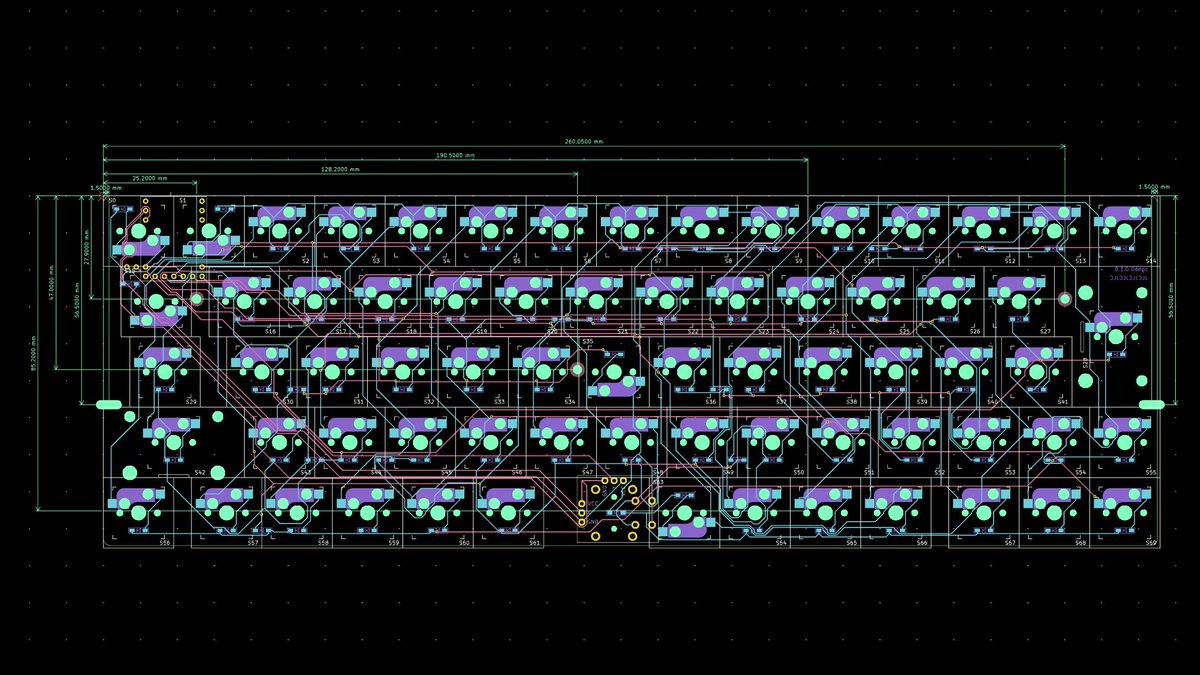Click the S24 reference text

834,330
